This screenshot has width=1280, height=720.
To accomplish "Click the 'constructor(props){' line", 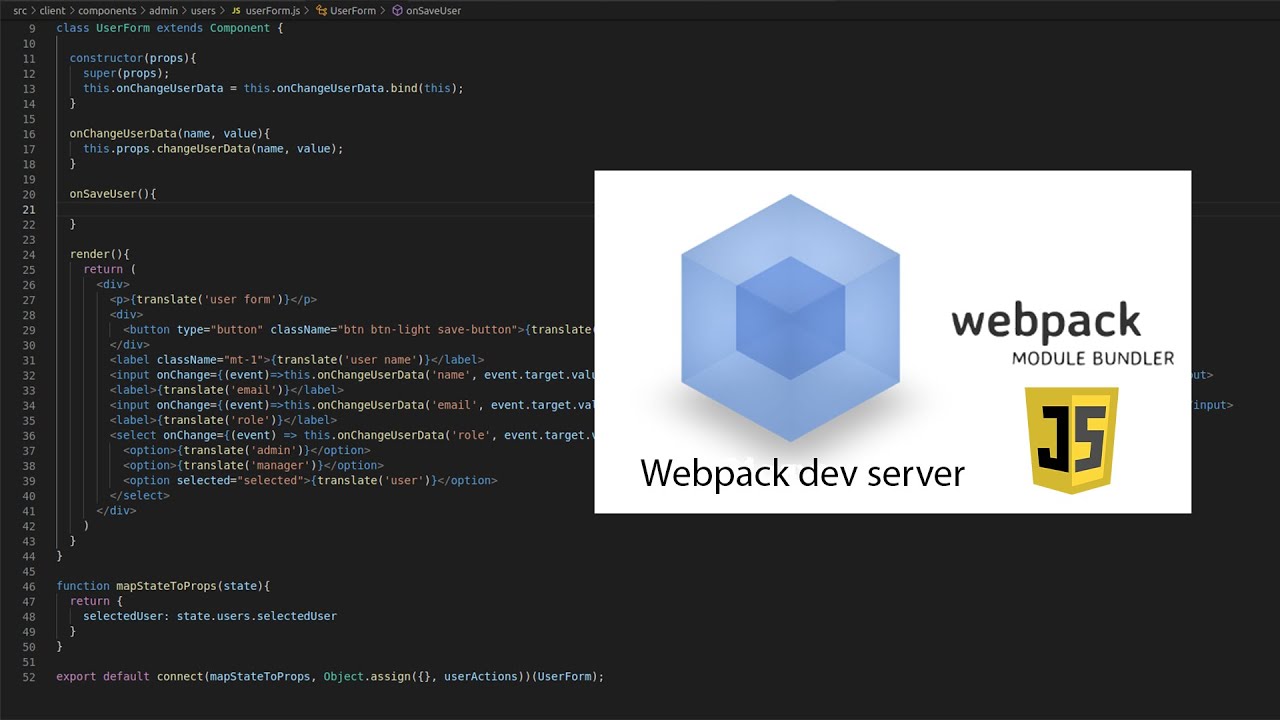I will (133, 59).
